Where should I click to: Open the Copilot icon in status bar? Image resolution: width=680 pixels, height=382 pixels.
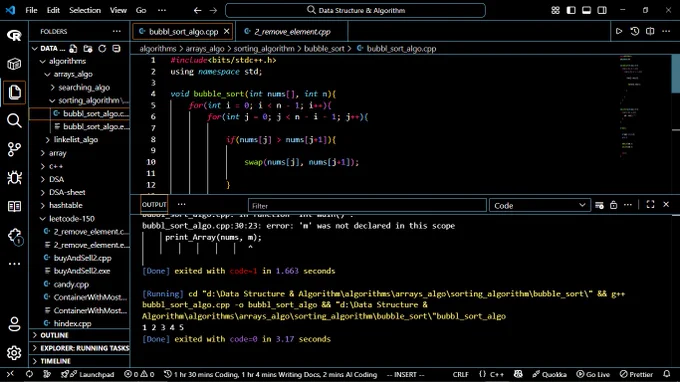(x=518, y=374)
